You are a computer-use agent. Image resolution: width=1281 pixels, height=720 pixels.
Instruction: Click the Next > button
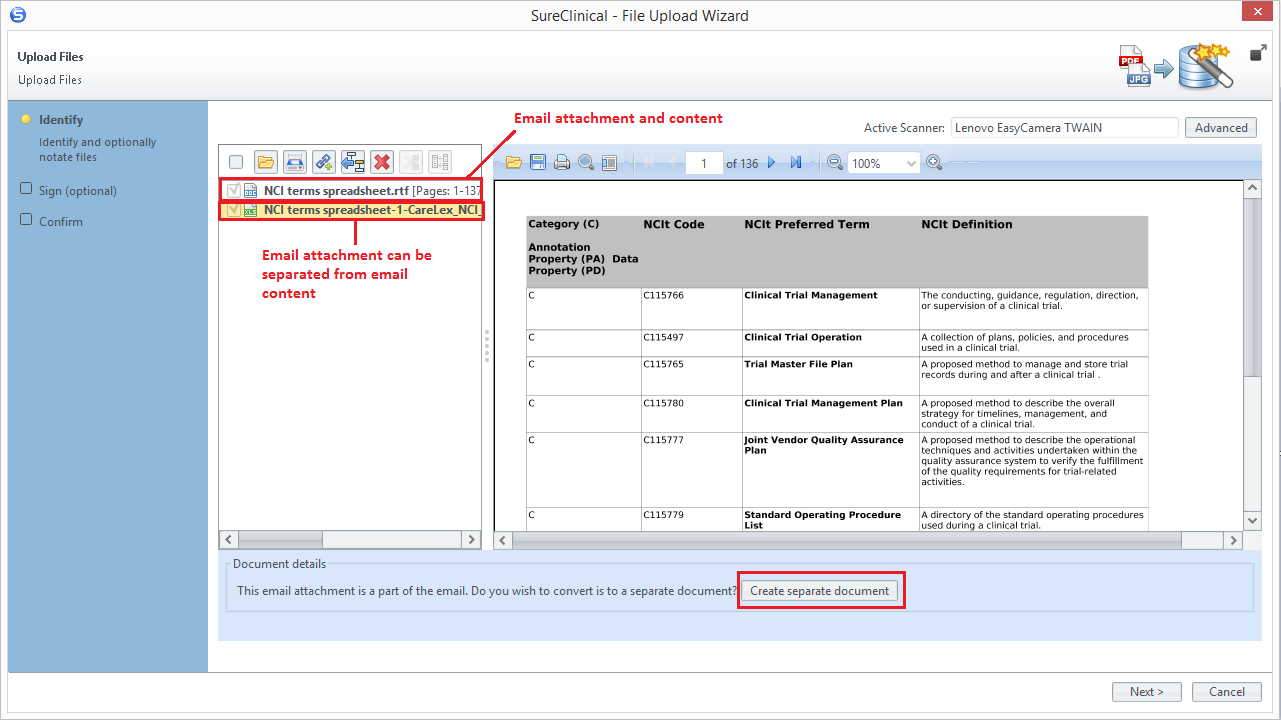pyautogui.click(x=1146, y=692)
